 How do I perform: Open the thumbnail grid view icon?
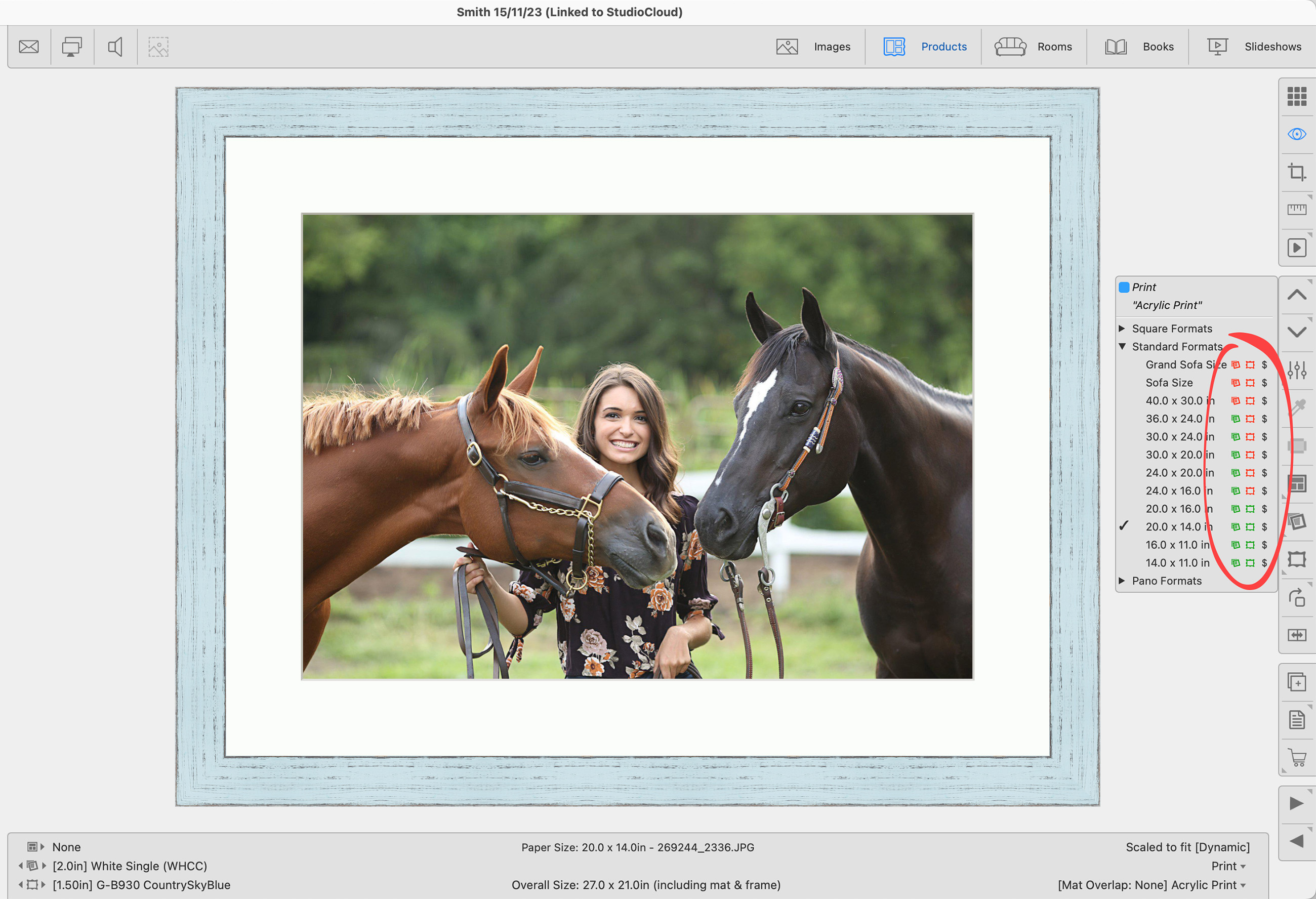click(1296, 96)
